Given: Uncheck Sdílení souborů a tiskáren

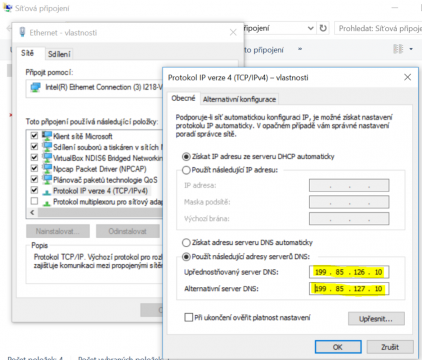Looking at the screenshot, I should point(34,146).
